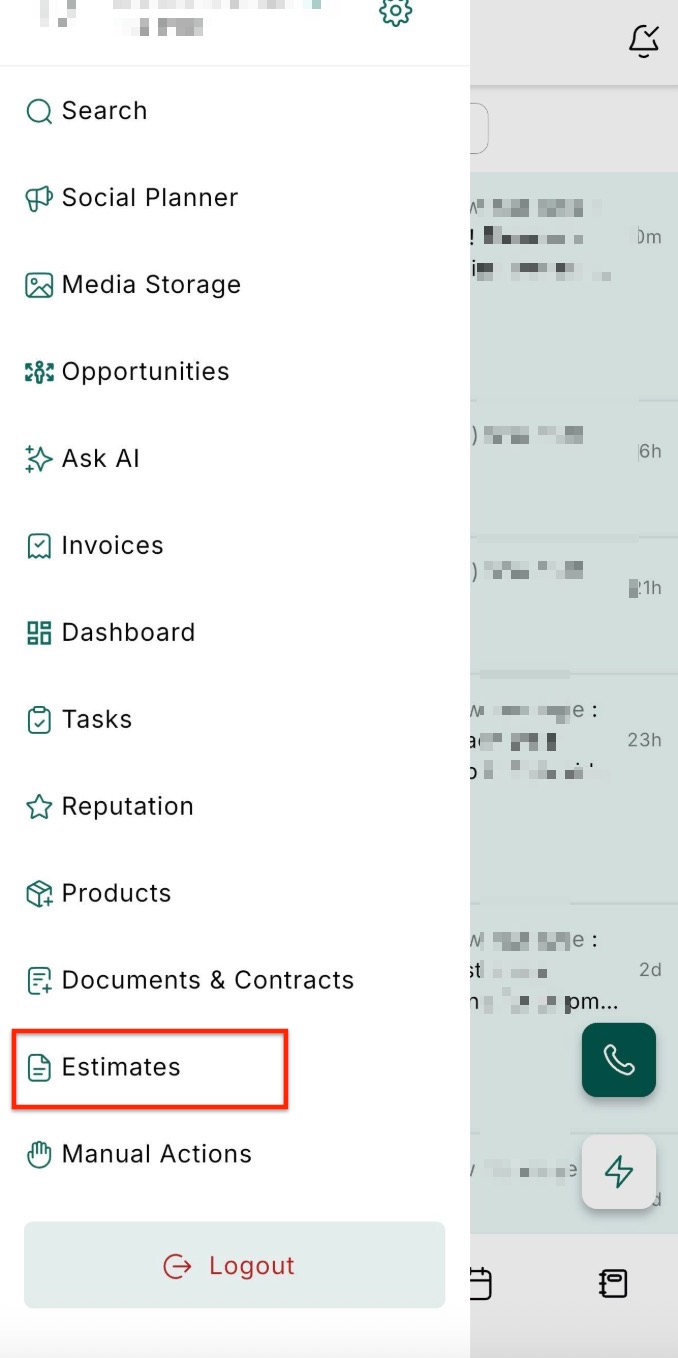
Task: Click the megaphone Social Planner icon
Action: pyautogui.click(x=39, y=198)
